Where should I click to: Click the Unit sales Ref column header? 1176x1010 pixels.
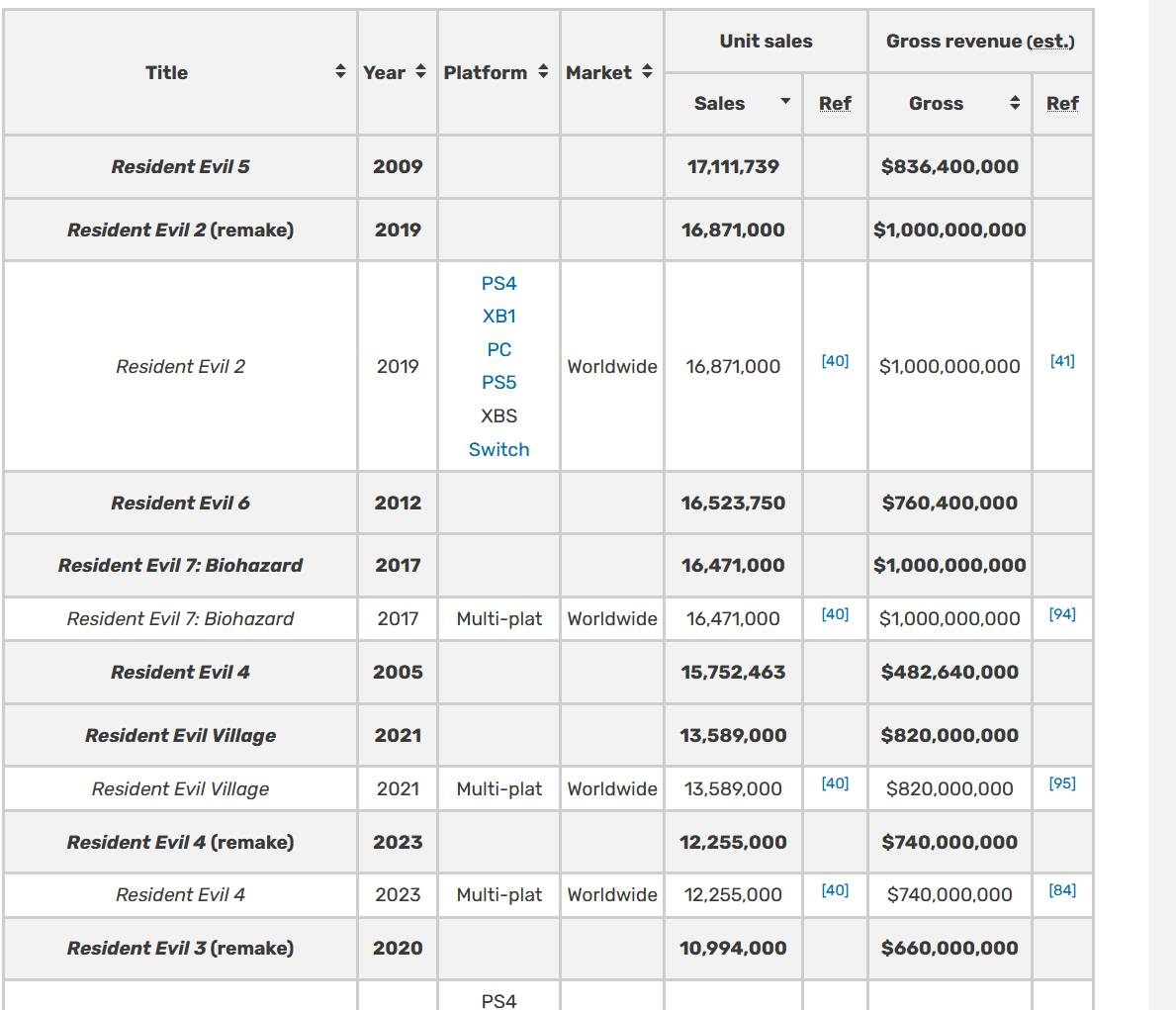[x=835, y=104]
